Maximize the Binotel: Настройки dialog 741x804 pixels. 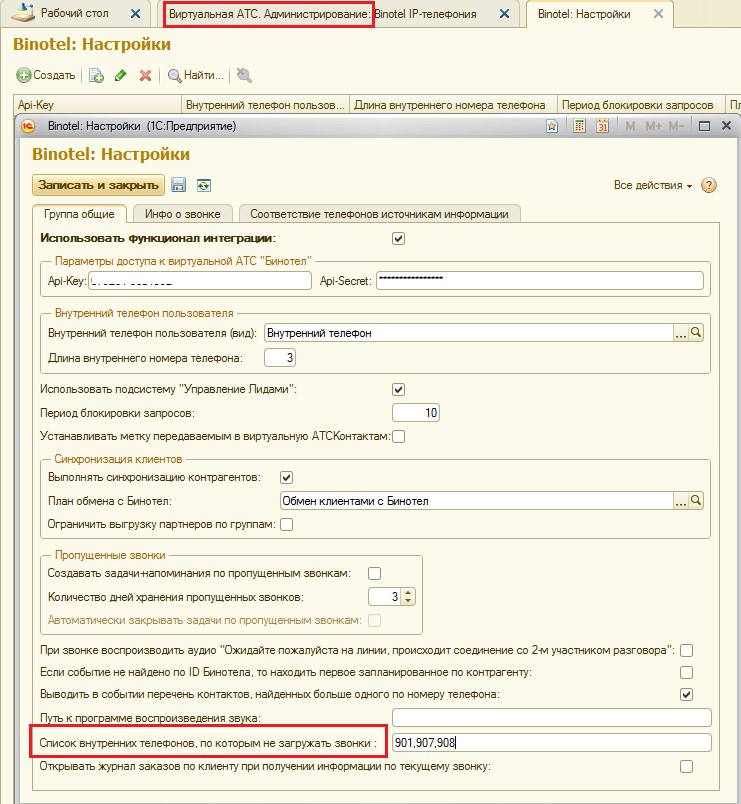pyautogui.click(x=705, y=126)
